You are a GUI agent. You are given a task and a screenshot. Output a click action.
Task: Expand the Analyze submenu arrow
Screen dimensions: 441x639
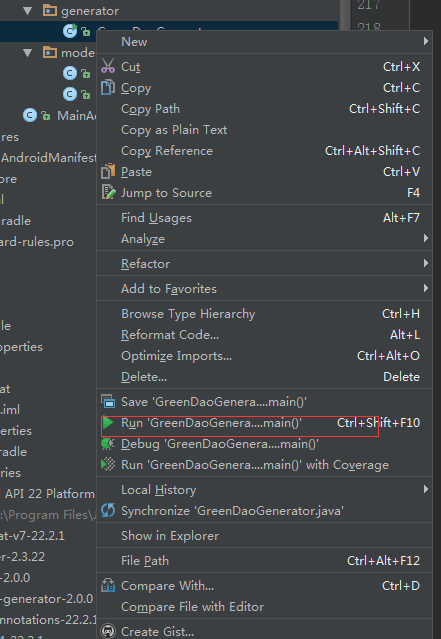click(426, 238)
